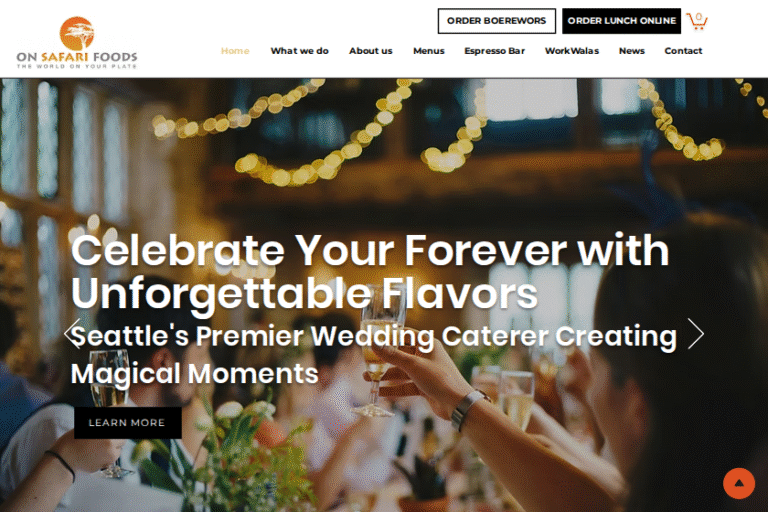Click Order Boerewors button
Screen dimensions: 768x512
click(x=497, y=21)
